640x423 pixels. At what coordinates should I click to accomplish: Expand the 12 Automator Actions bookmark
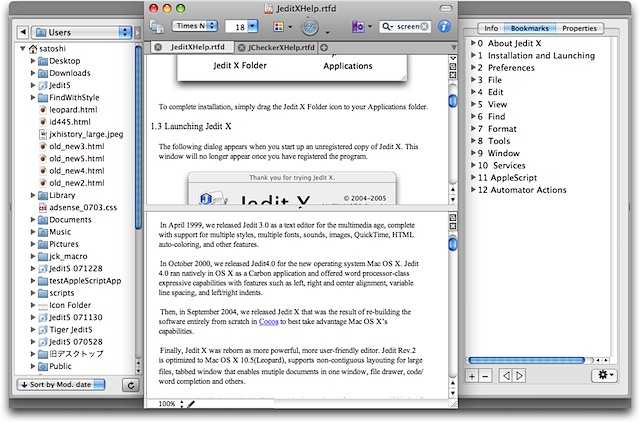coord(473,189)
